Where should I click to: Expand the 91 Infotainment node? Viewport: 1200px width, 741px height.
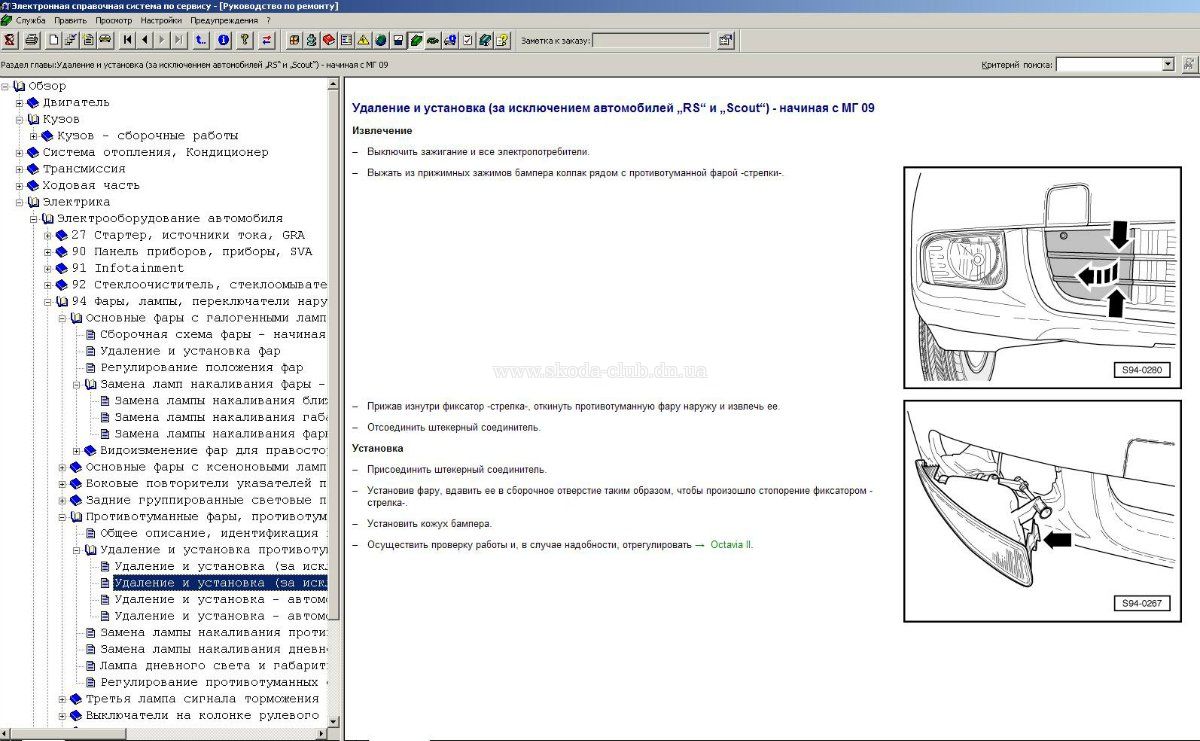[x=48, y=268]
